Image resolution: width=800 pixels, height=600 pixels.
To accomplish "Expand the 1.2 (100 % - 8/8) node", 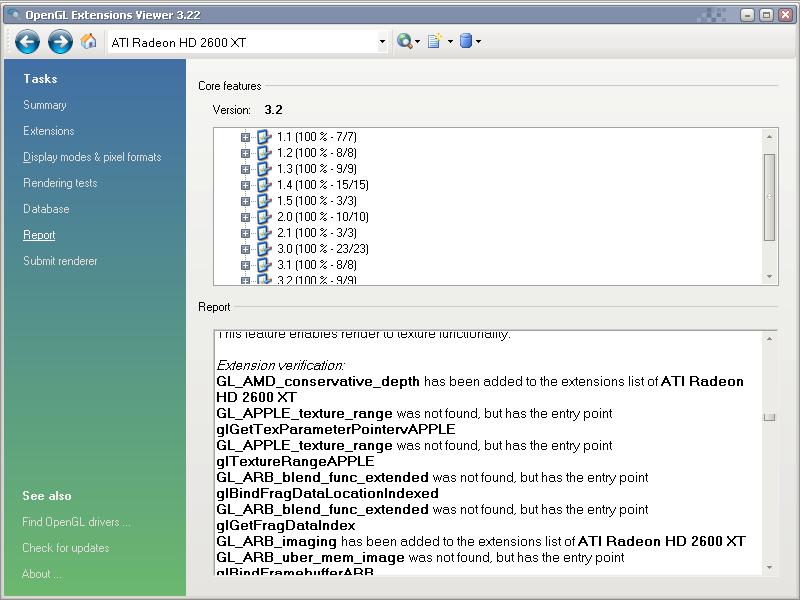I will [x=245, y=153].
